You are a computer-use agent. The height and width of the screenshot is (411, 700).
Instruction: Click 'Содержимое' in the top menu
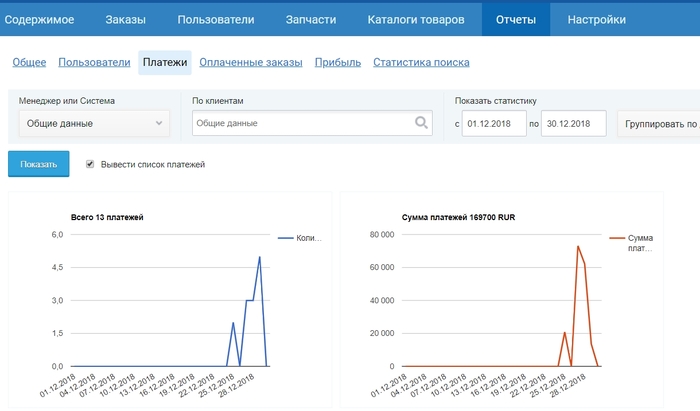tap(40, 19)
